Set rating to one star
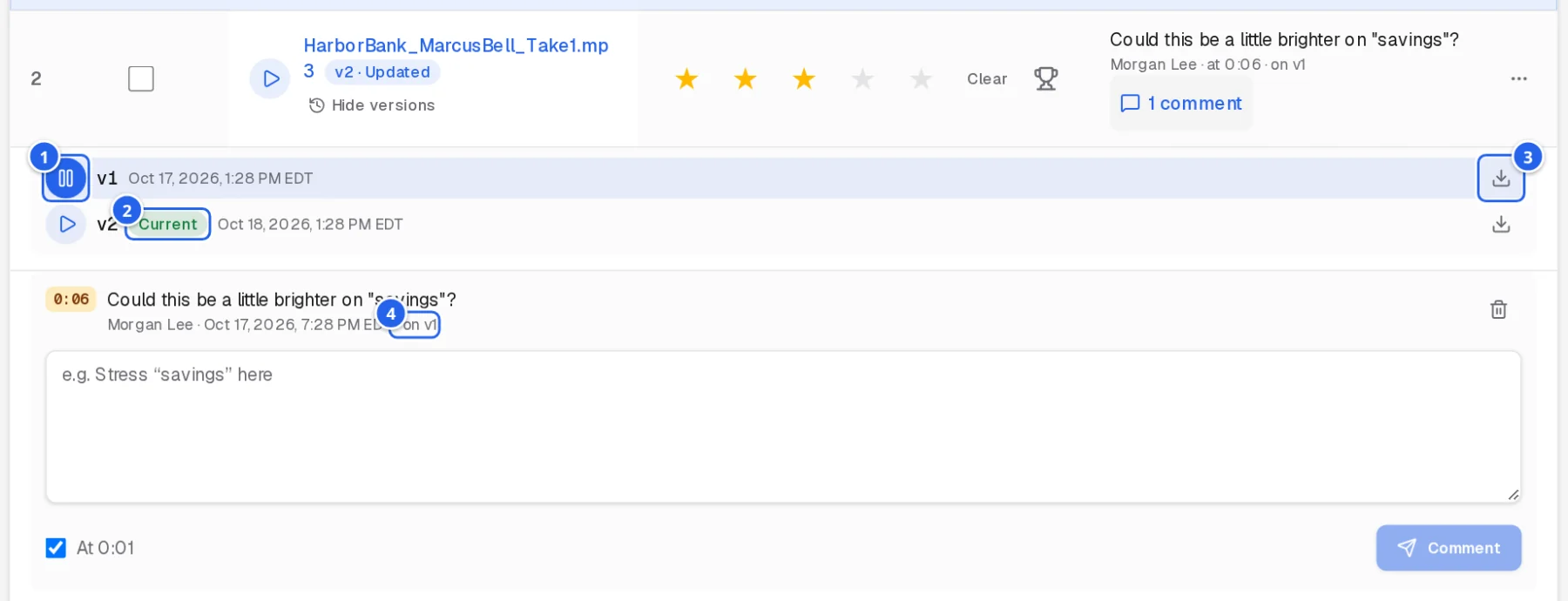This screenshot has width=1568, height=601. [686, 78]
